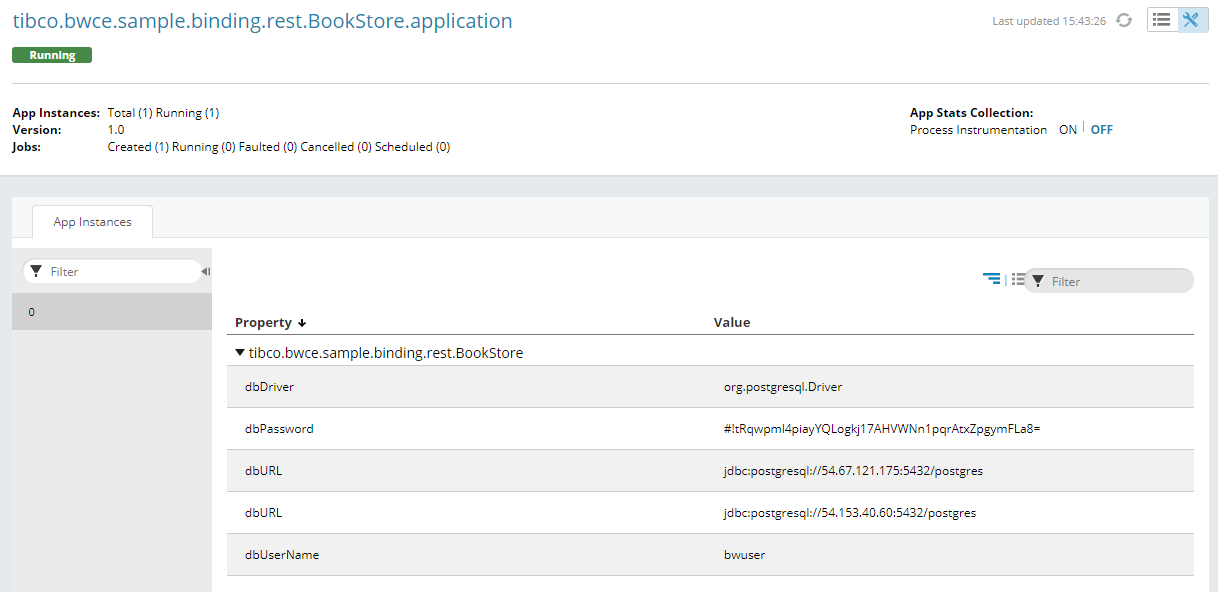Click the encrypted dbPassword value

[882, 429]
